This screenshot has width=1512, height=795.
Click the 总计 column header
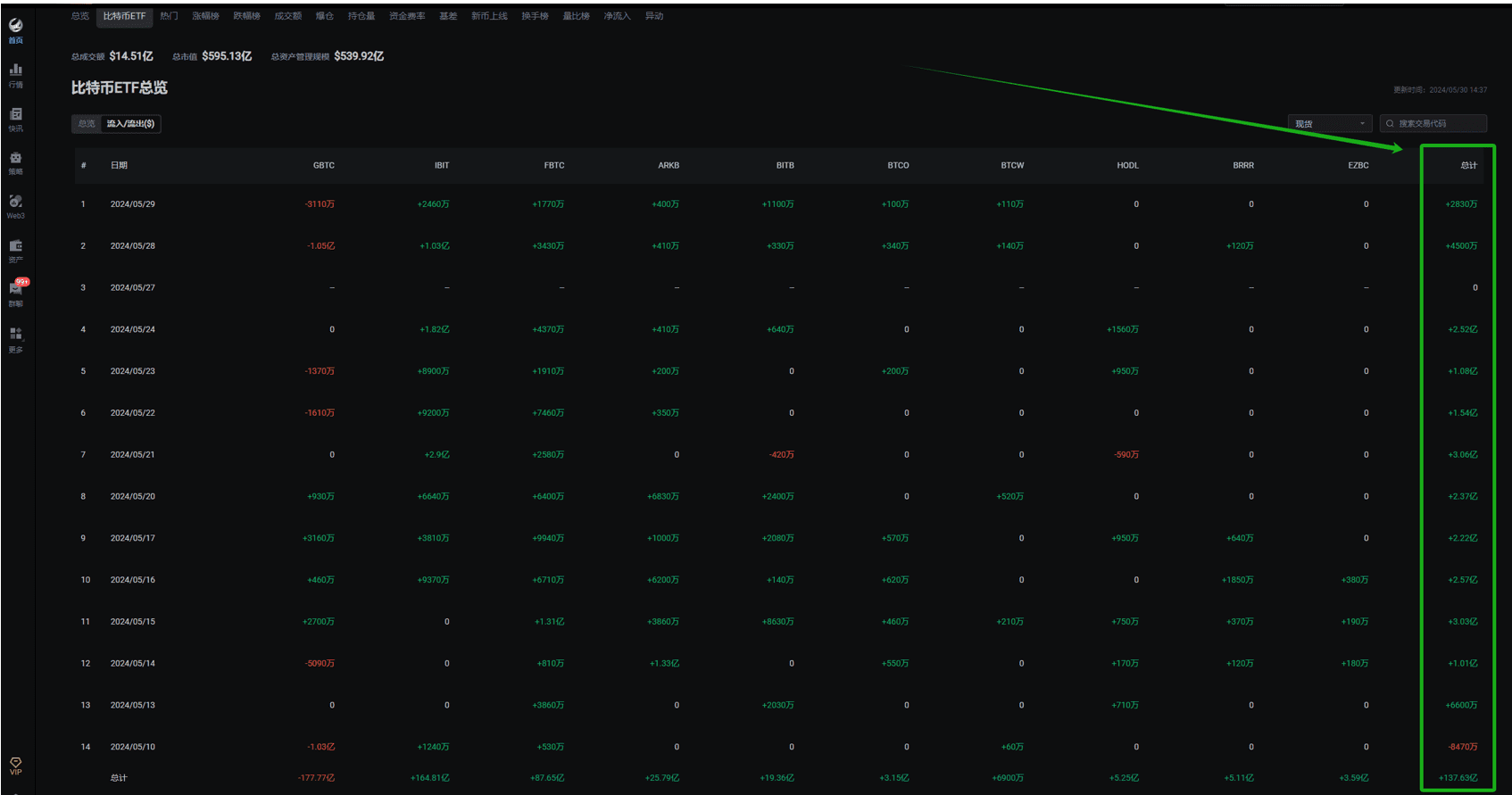click(x=1468, y=165)
